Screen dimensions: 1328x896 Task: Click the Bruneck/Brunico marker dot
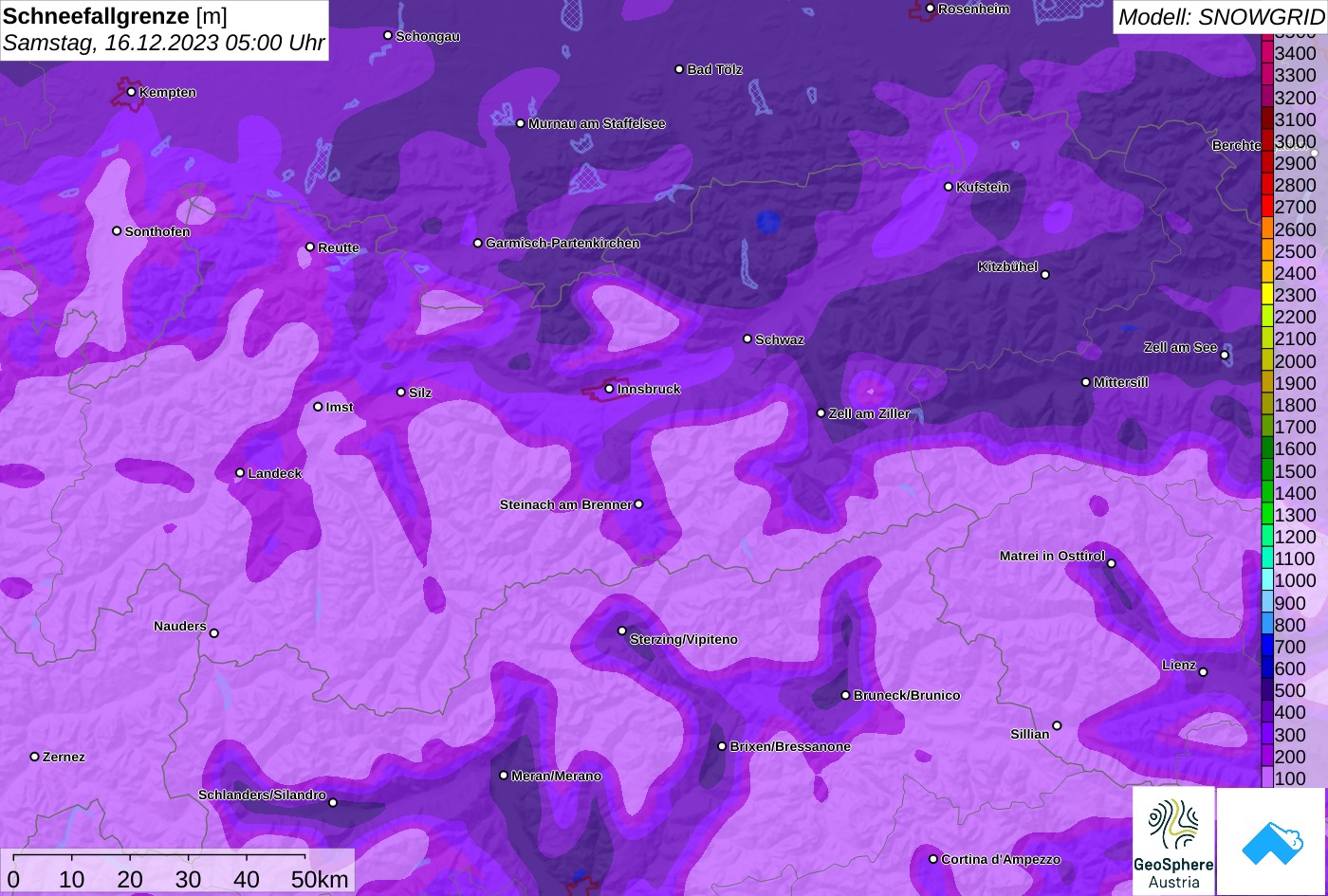click(x=845, y=695)
